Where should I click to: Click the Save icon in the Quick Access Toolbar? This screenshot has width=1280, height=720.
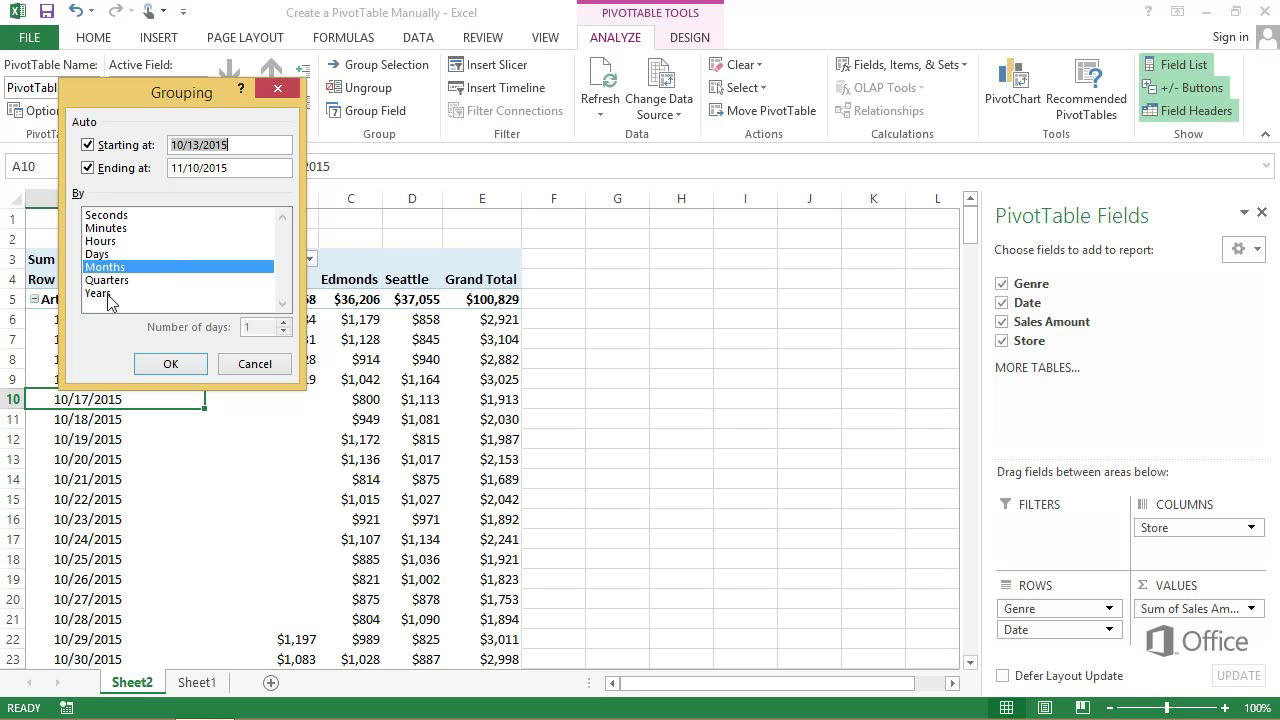point(45,12)
